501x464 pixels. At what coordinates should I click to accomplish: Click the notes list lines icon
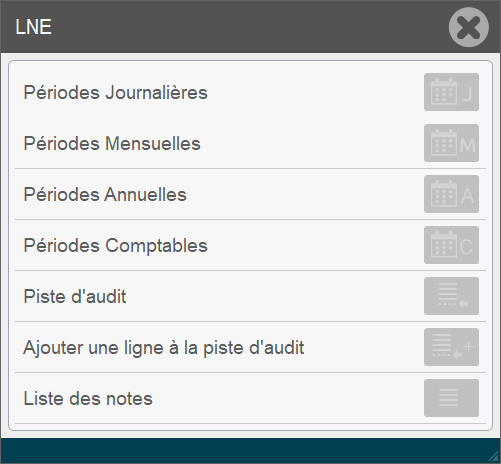pos(451,398)
